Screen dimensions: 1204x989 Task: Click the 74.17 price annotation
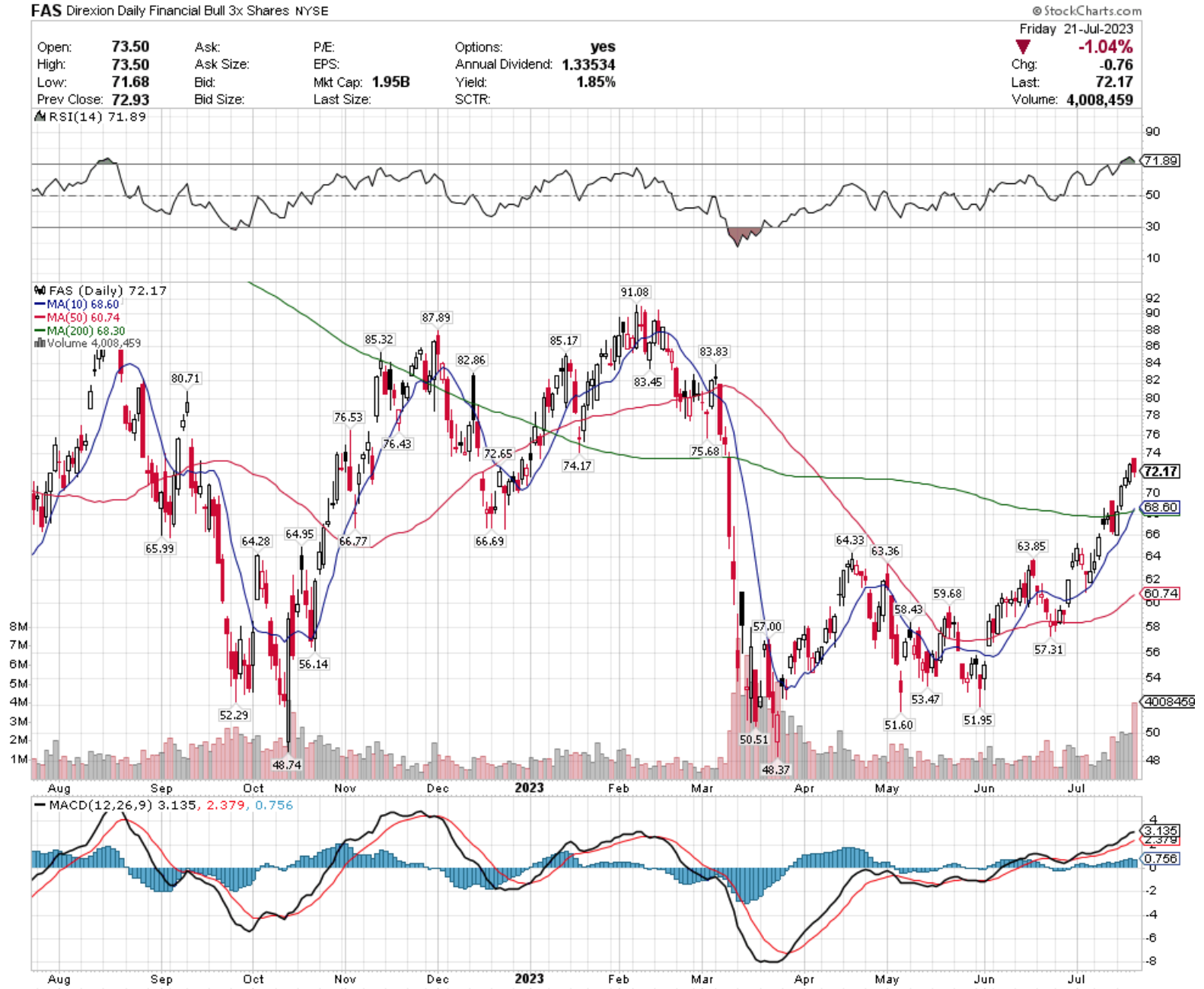(577, 466)
